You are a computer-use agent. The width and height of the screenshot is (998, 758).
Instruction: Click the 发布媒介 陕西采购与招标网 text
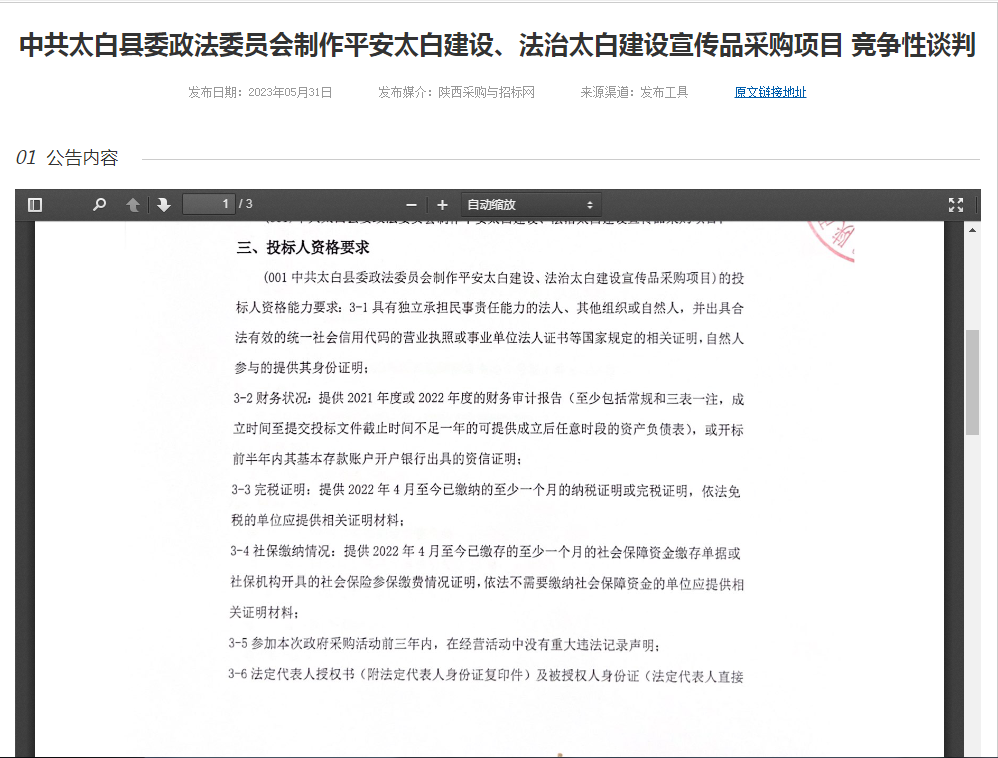coord(456,92)
